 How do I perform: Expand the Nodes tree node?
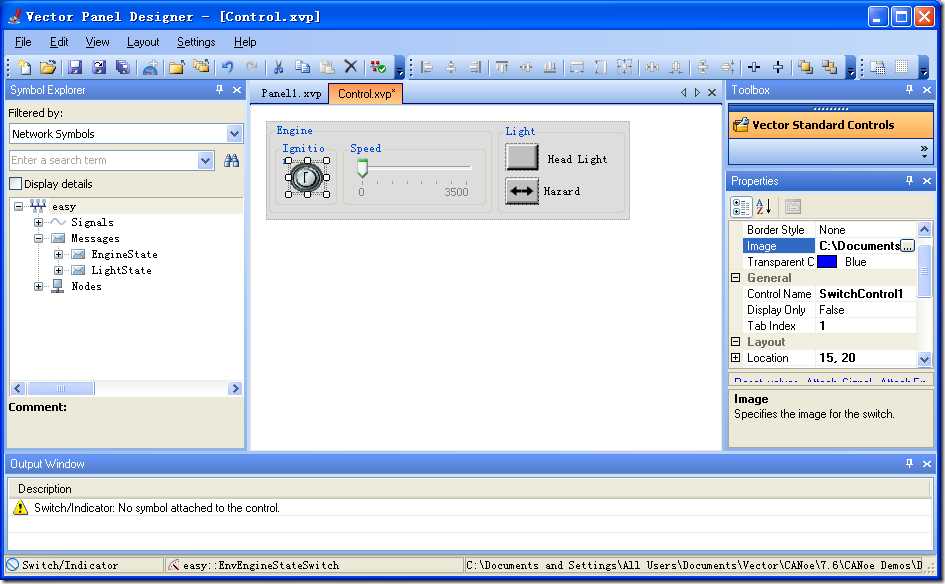pos(39,286)
